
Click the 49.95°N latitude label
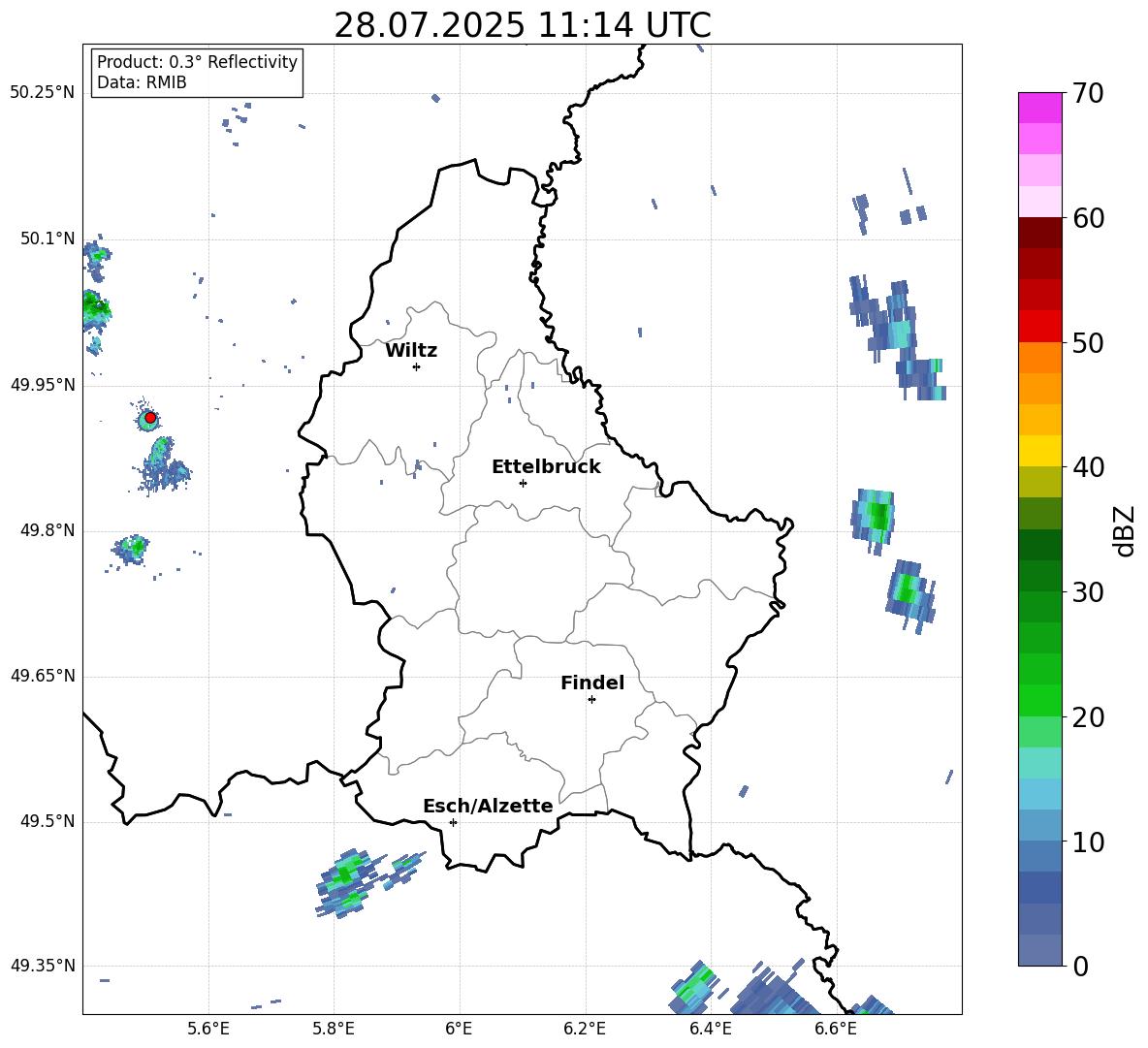(43, 385)
